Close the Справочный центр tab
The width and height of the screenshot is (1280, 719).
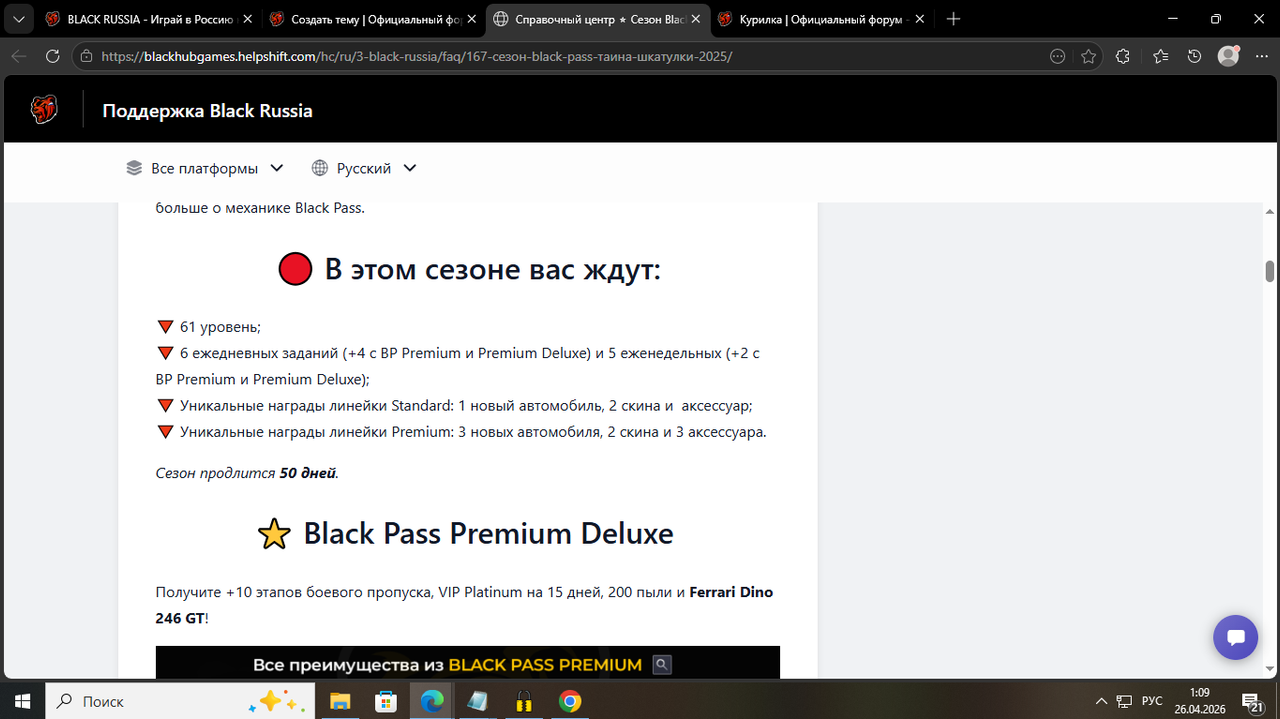tap(695, 19)
